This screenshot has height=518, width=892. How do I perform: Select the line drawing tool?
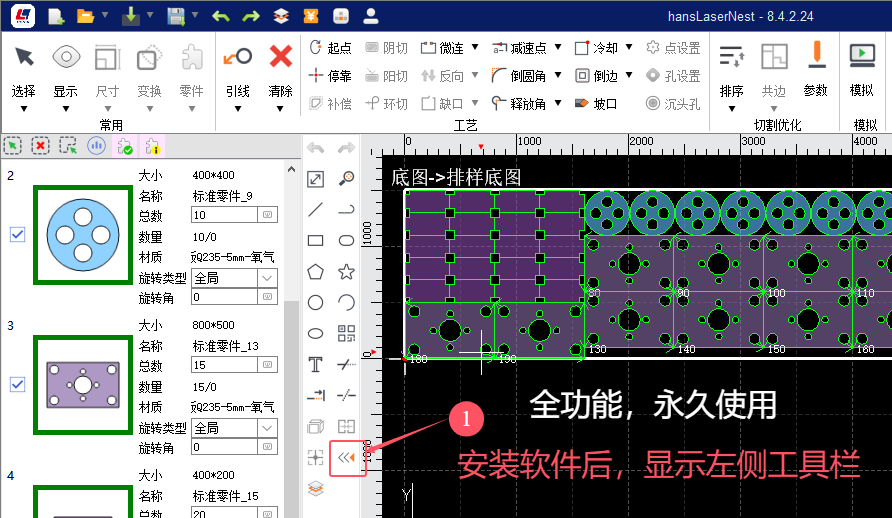click(x=315, y=210)
